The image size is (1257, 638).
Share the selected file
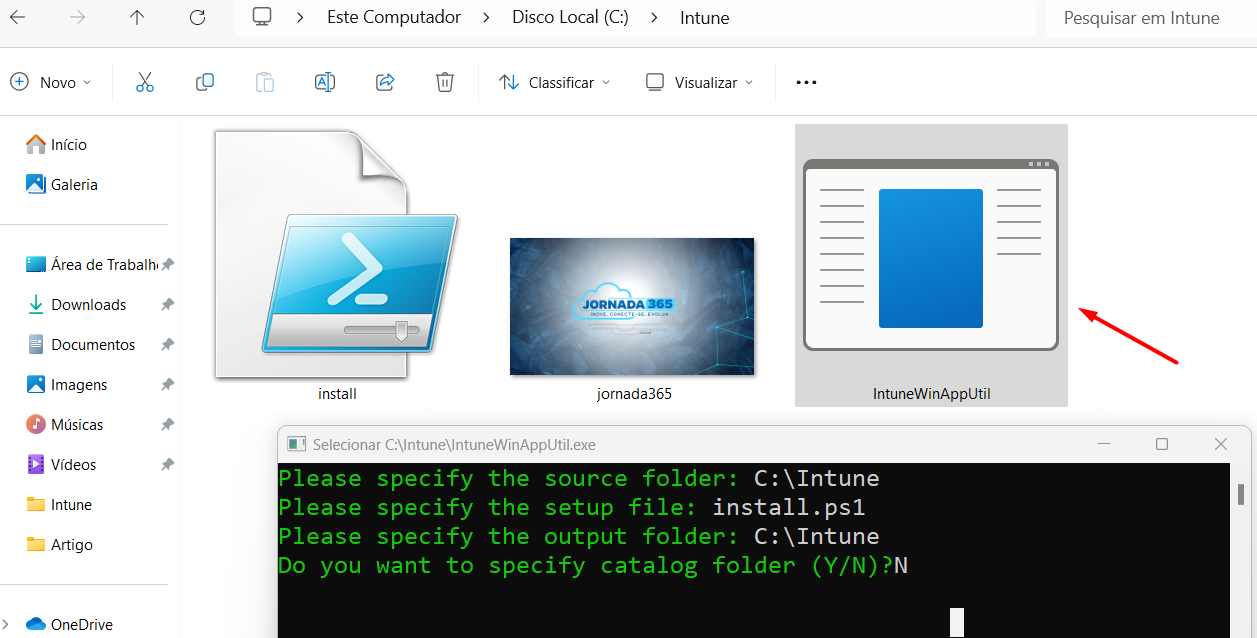[x=384, y=81]
